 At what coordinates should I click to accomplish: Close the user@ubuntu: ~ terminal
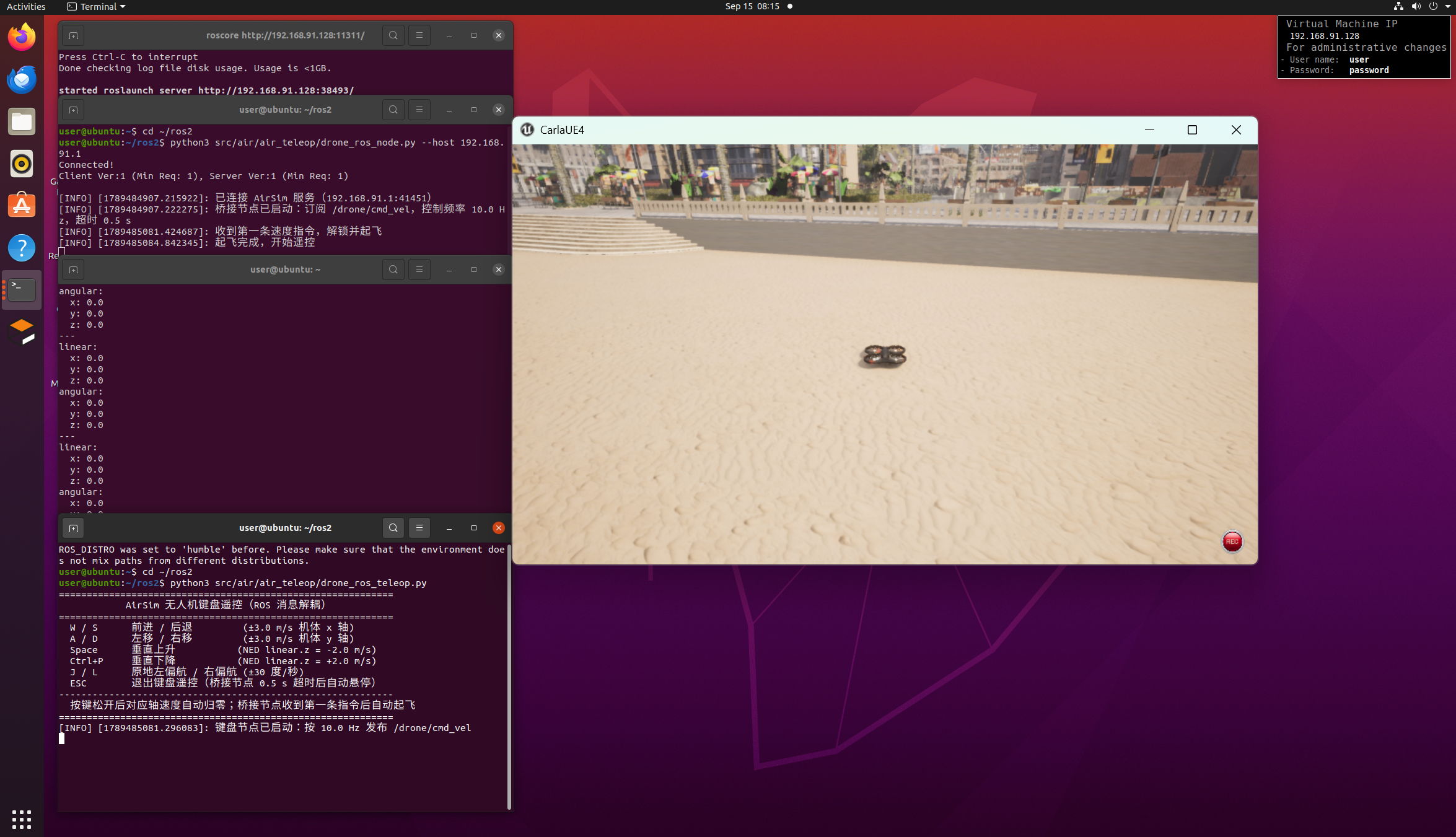pyautogui.click(x=499, y=270)
